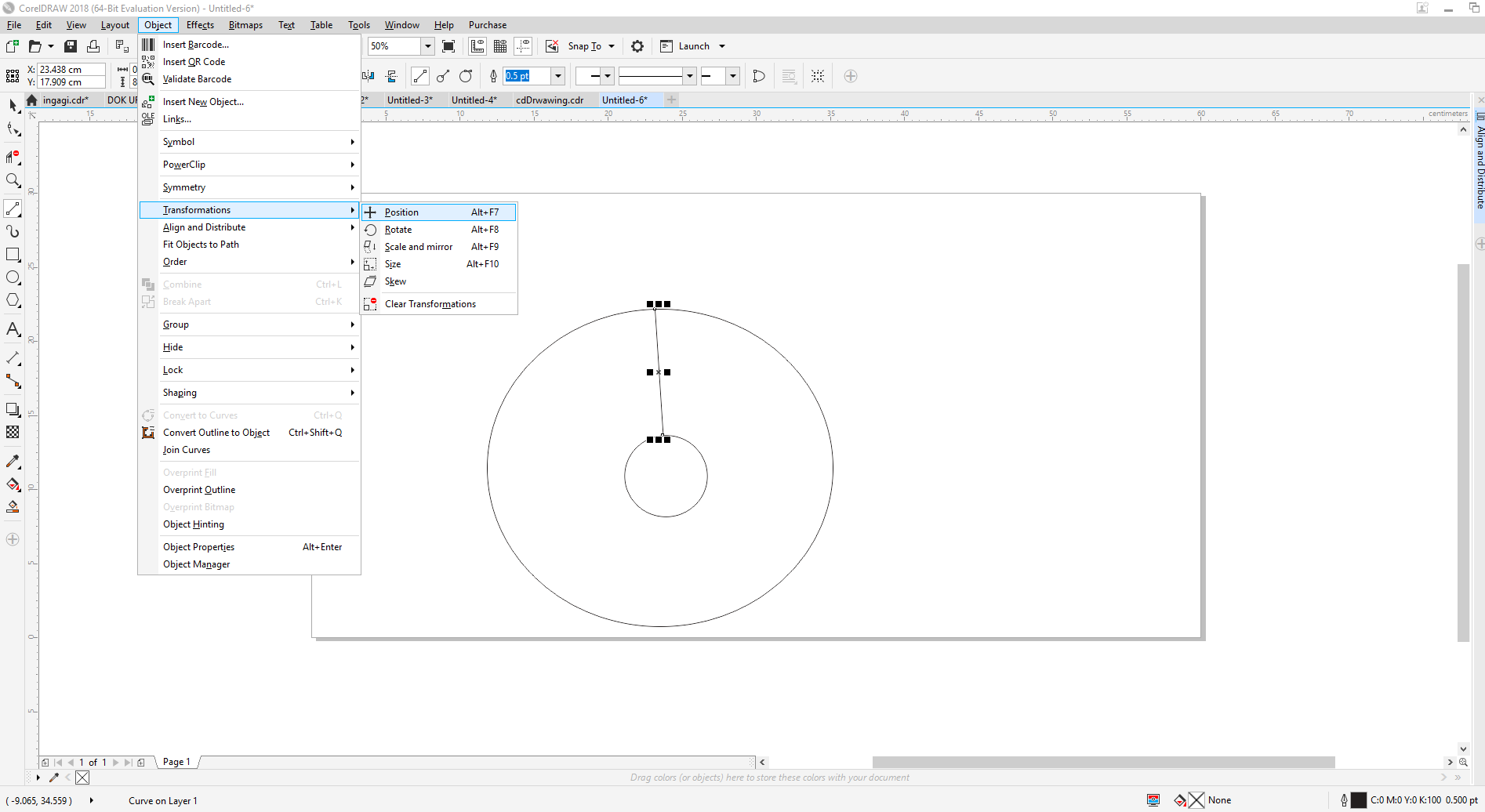This screenshot has width=1485, height=812.
Task: Select the Smart Fill tool
Action: pyautogui.click(x=13, y=507)
